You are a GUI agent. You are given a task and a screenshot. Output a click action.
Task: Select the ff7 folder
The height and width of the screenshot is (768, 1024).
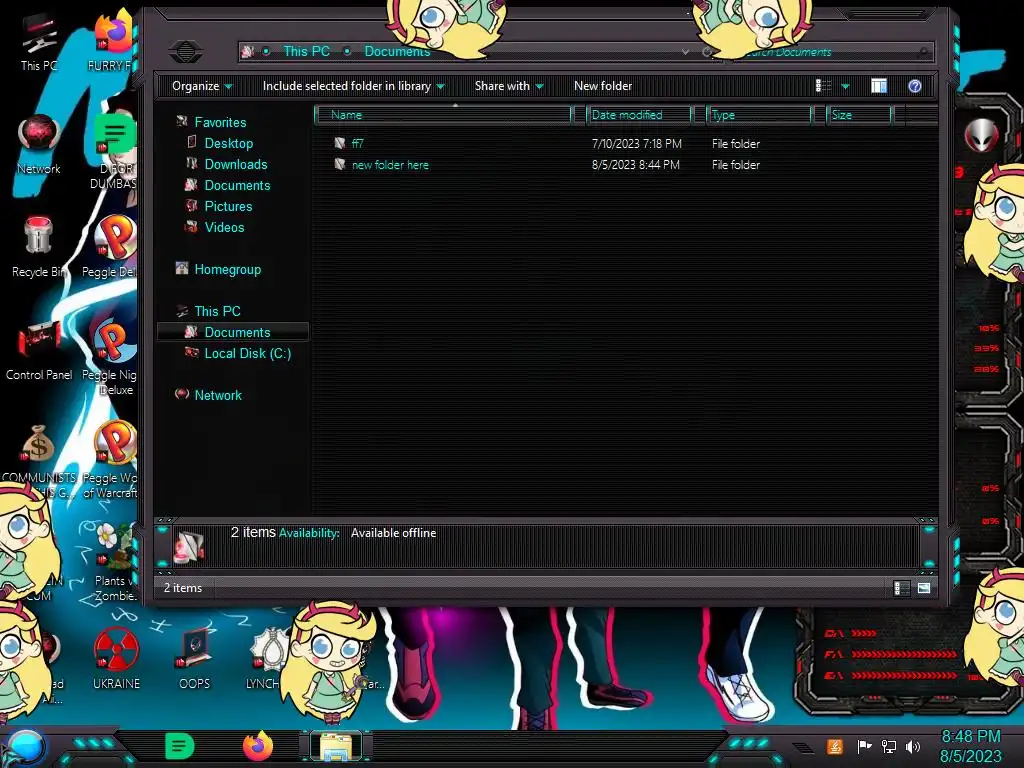357,144
